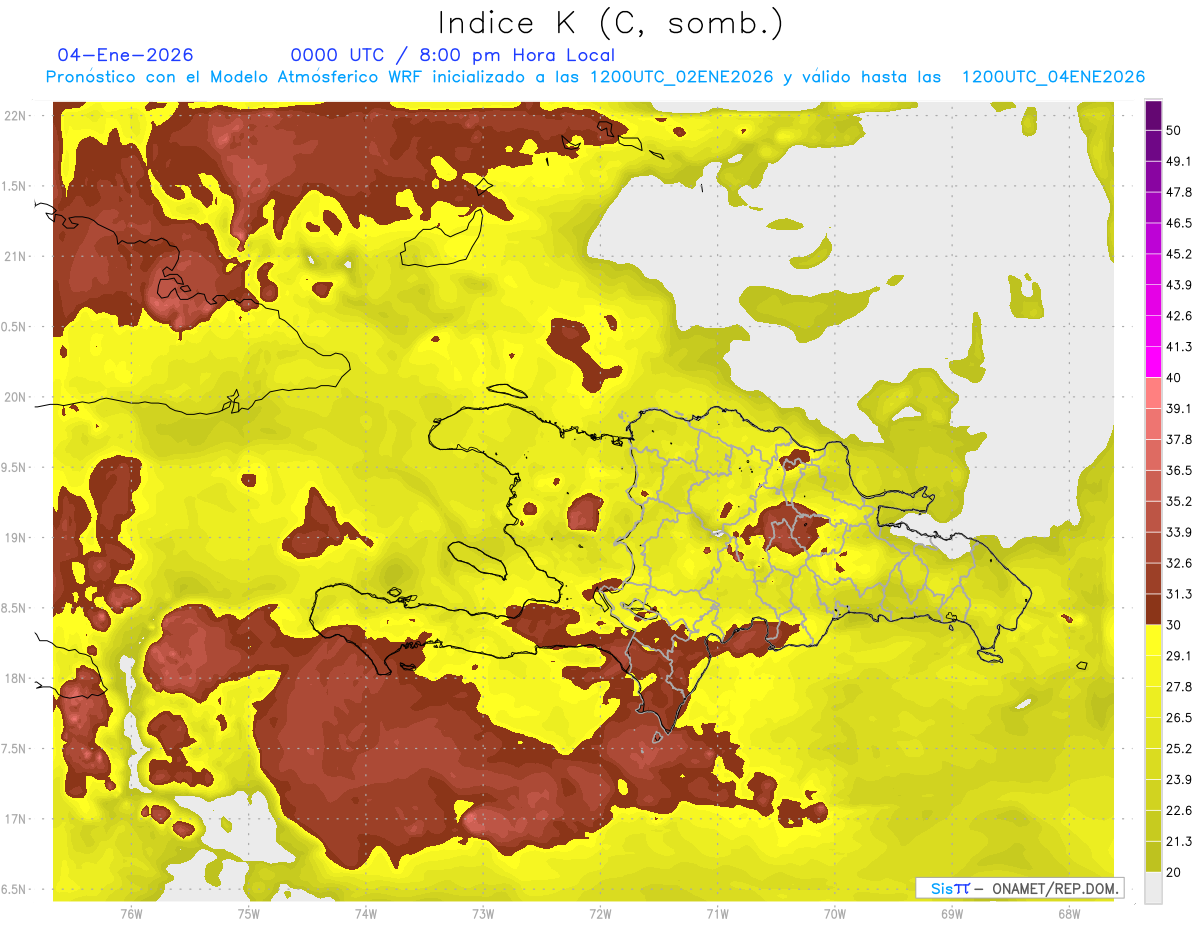This screenshot has width=1200, height=927.
Task: Click the '75W' longitude axis label
Action: pos(248,914)
